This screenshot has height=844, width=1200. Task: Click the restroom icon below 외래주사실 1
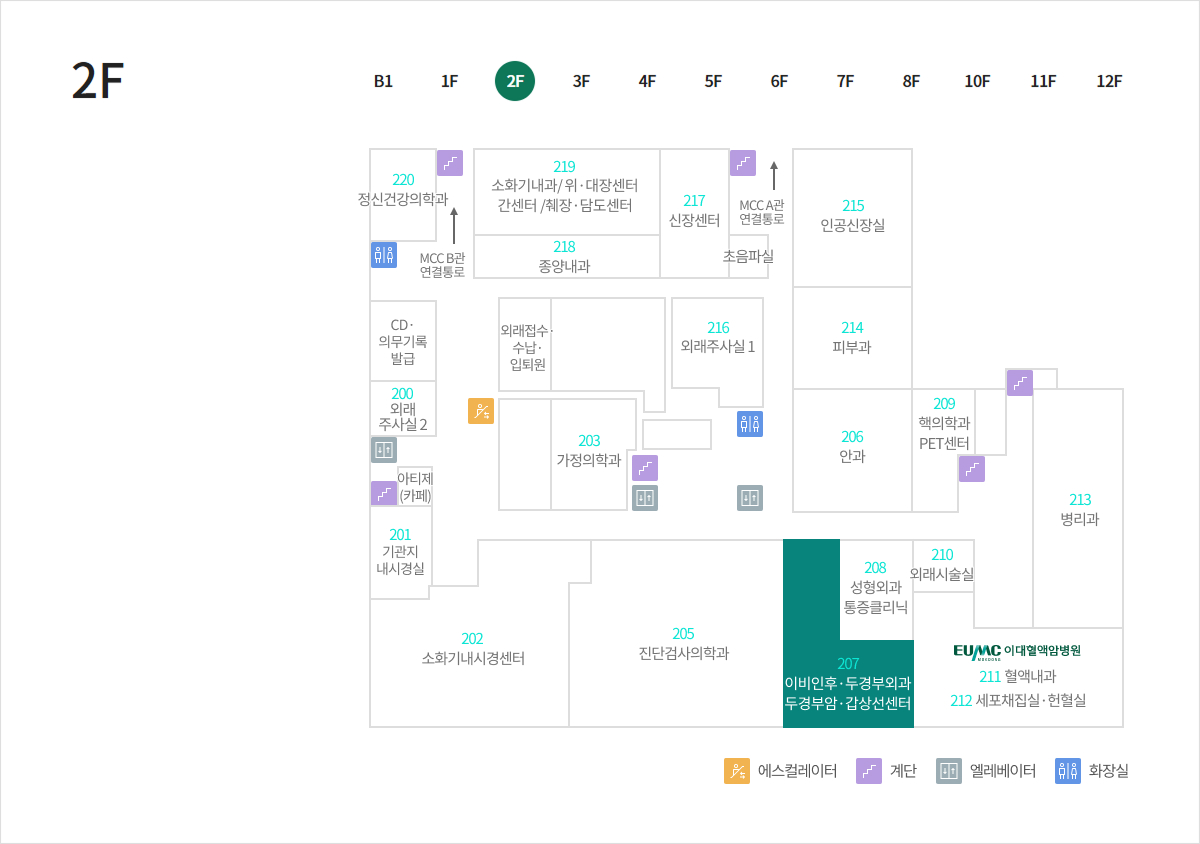pyautogui.click(x=750, y=424)
